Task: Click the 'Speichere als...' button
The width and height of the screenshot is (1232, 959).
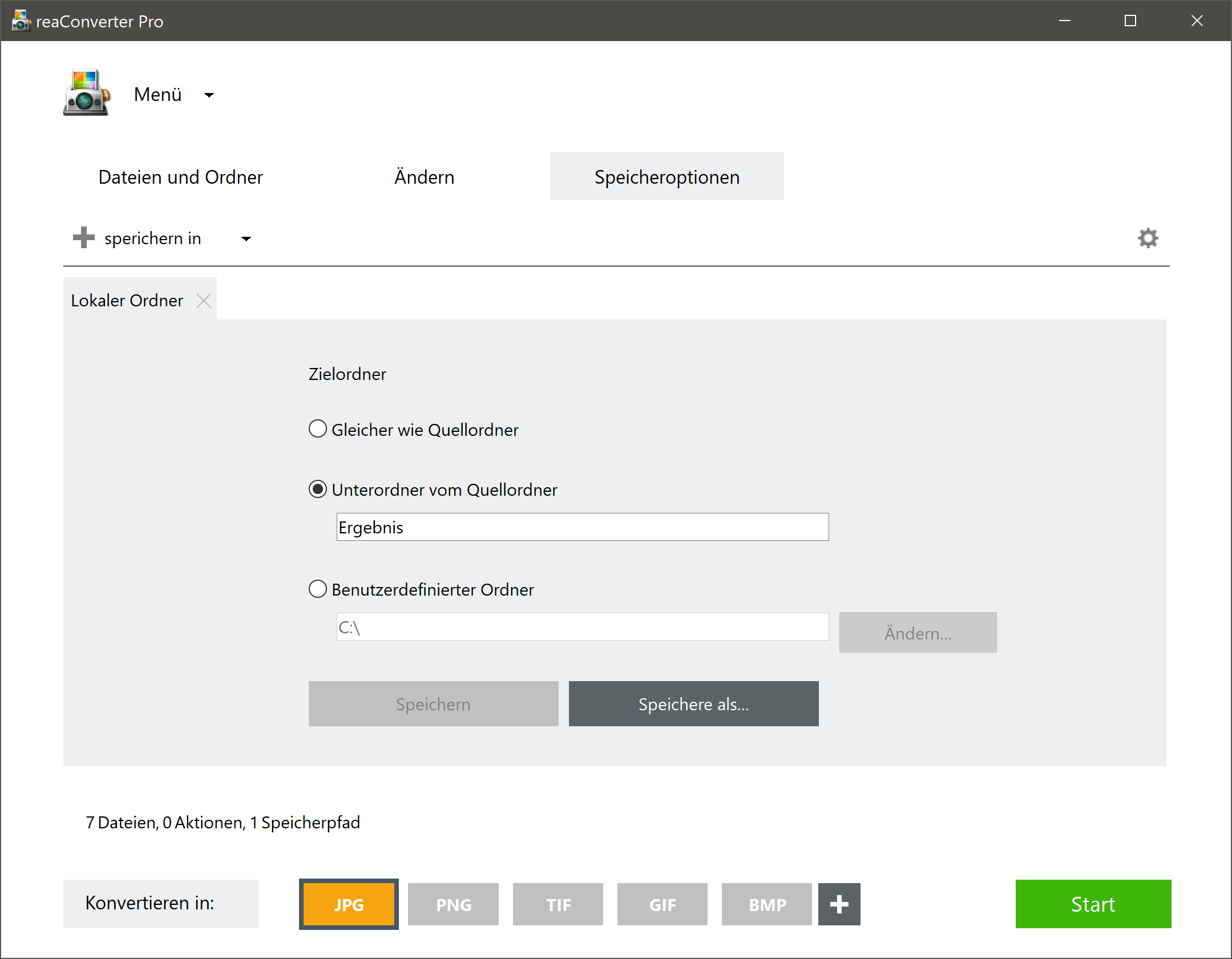Action: [x=694, y=704]
